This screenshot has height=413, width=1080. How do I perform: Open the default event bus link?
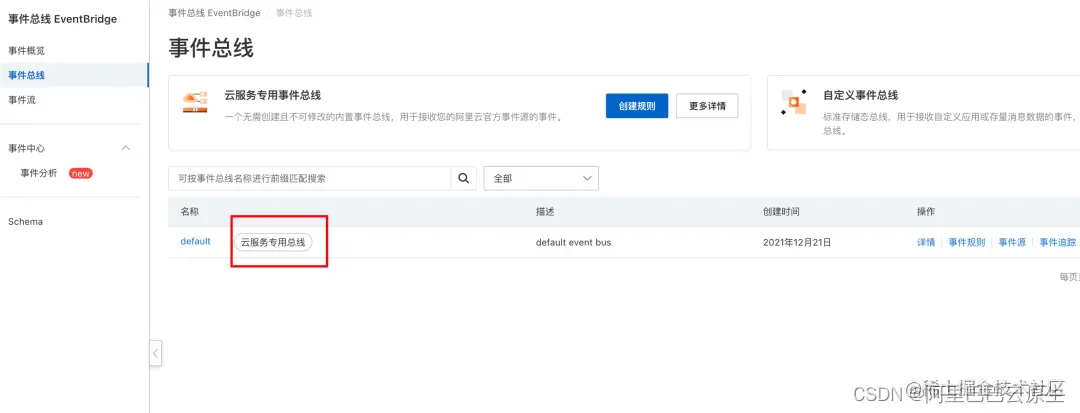tap(196, 242)
